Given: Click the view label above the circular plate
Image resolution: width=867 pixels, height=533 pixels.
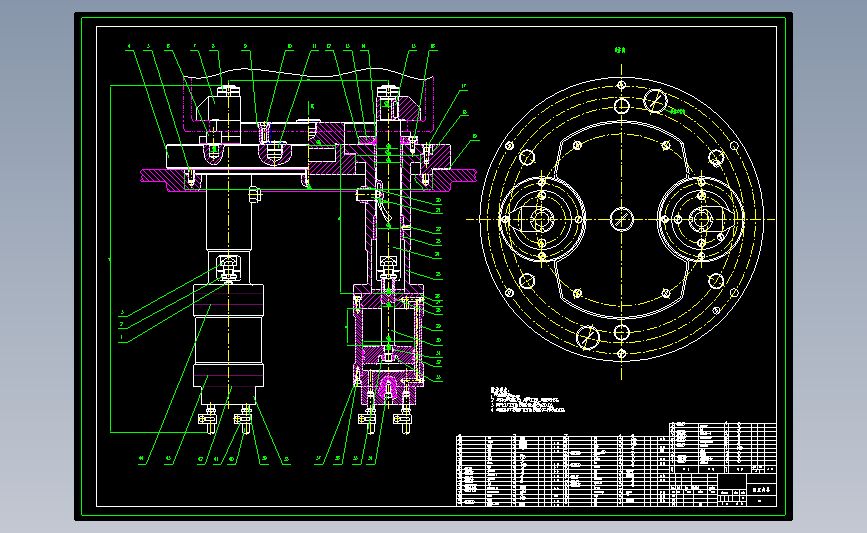Looking at the screenshot, I should click(x=620, y=50).
